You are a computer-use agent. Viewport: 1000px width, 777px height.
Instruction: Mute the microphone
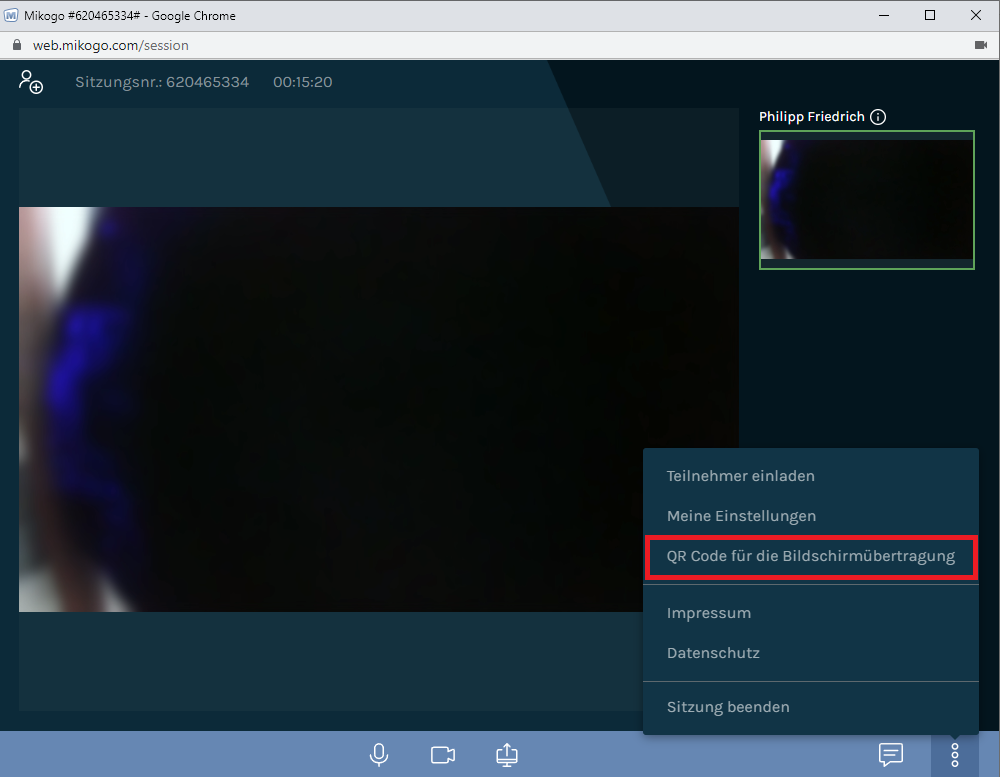click(x=379, y=755)
